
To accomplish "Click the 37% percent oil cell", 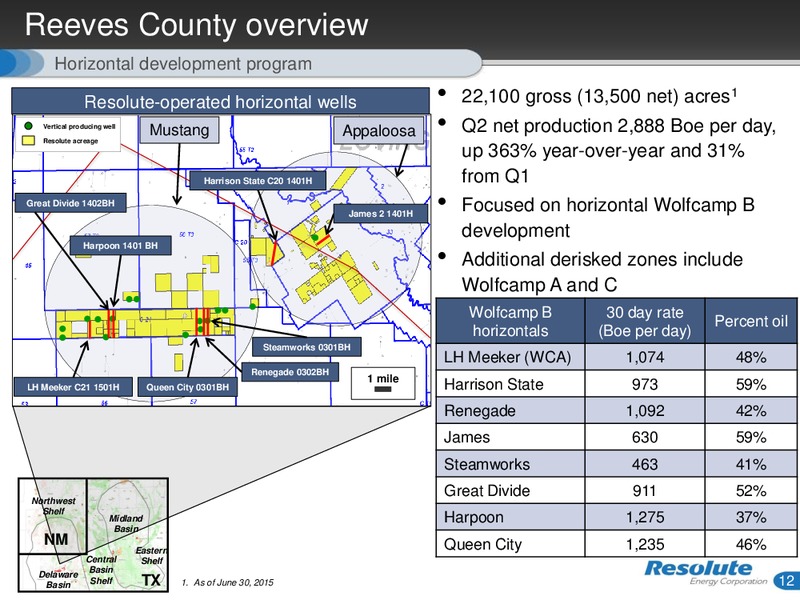I will click(x=751, y=517).
